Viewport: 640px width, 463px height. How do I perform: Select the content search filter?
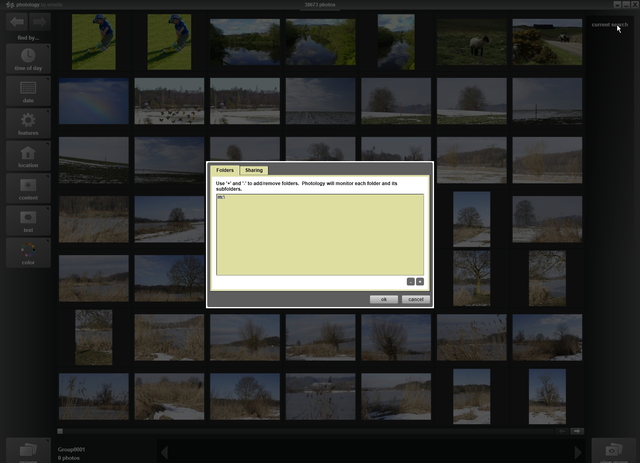[x=28, y=188]
